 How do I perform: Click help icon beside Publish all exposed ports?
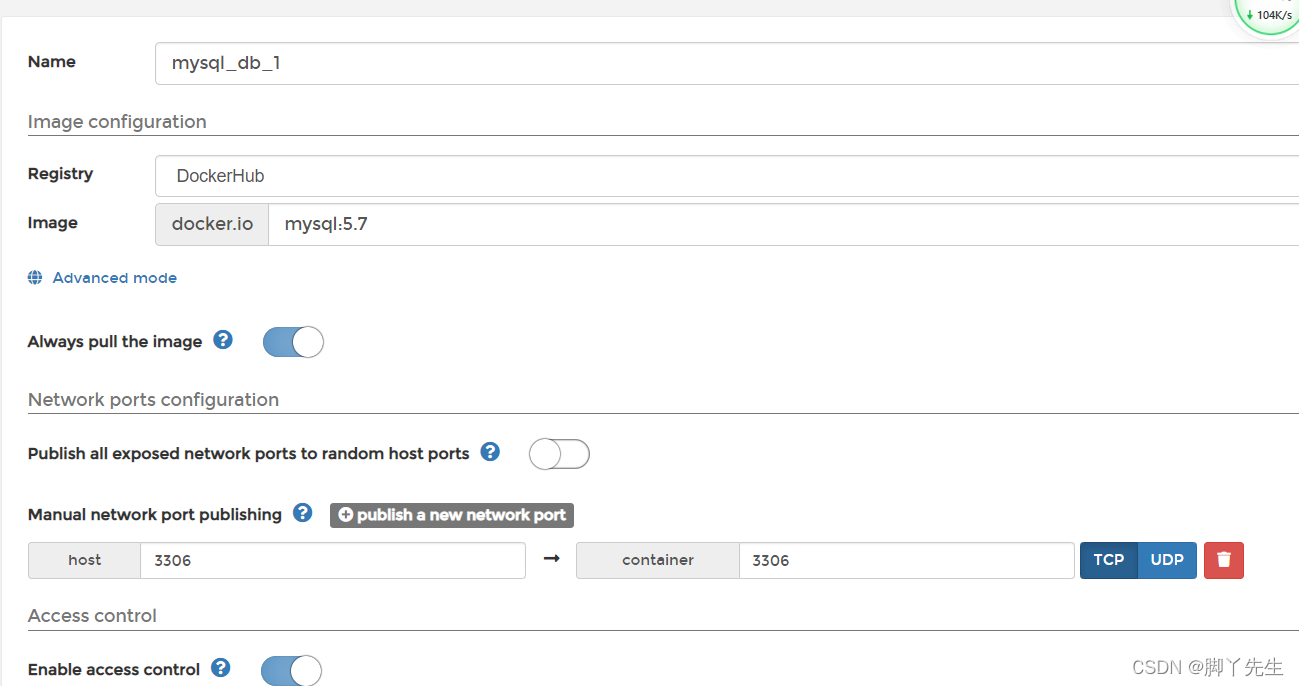point(490,452)
